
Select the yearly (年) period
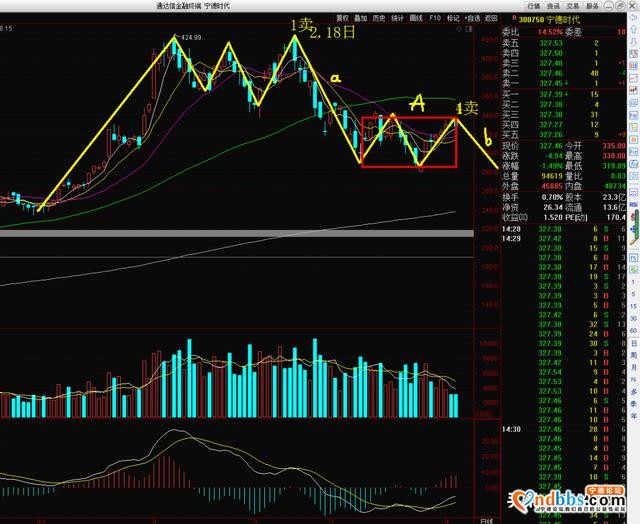click(633, 412)
